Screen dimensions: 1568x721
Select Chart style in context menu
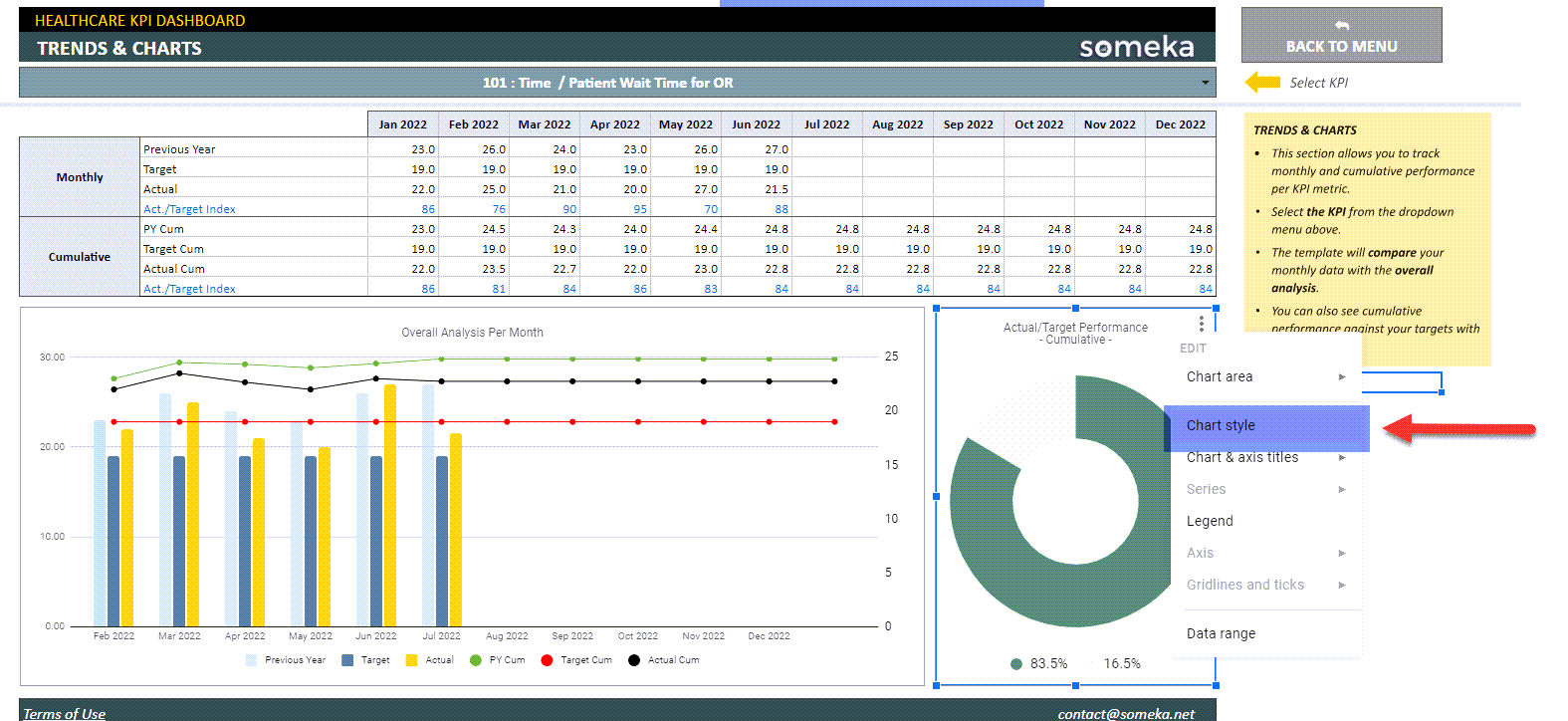(1266, 425)
